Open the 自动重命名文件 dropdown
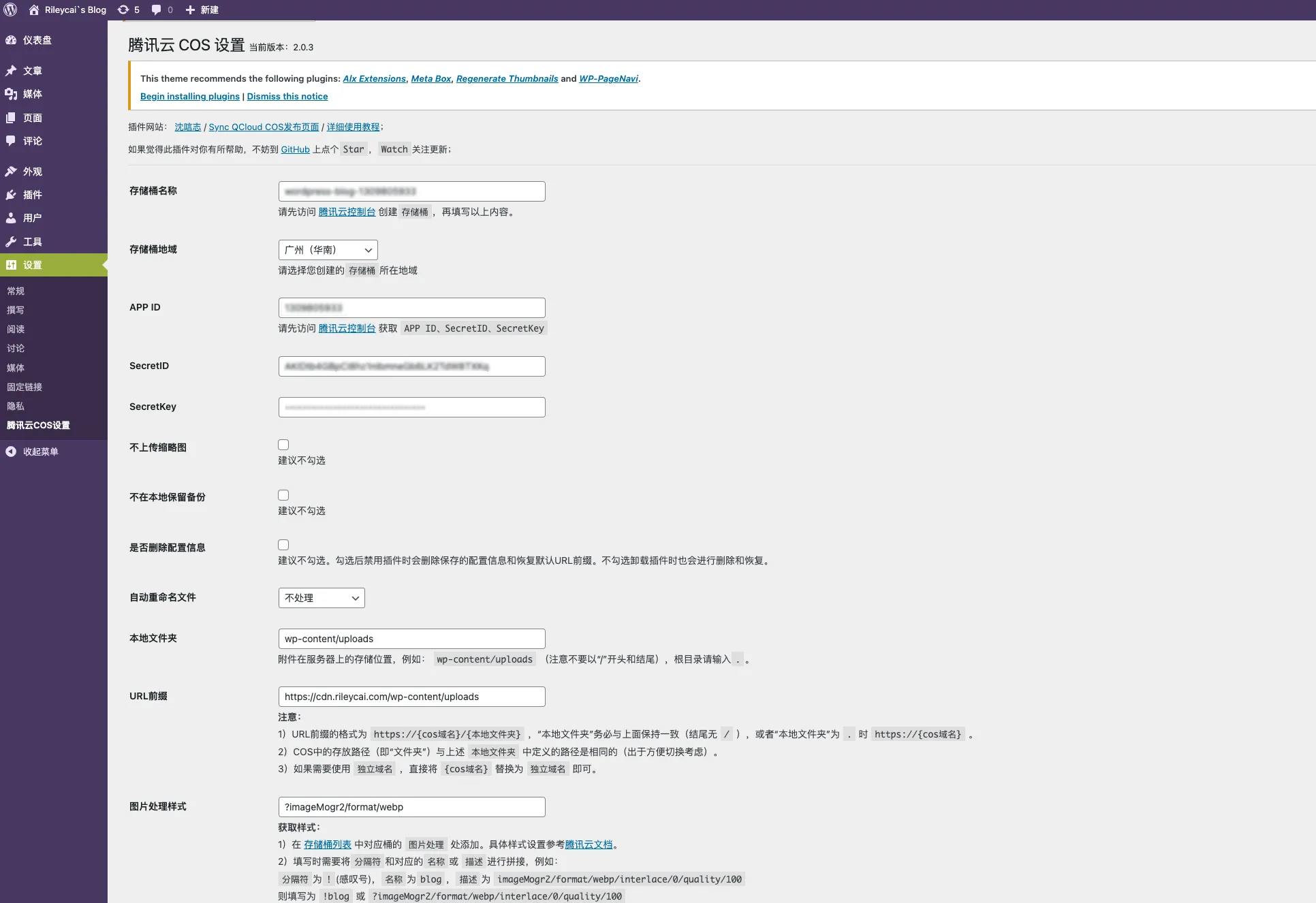The width and height of the screenshot is (1316, 903). [x=322, y=598]
